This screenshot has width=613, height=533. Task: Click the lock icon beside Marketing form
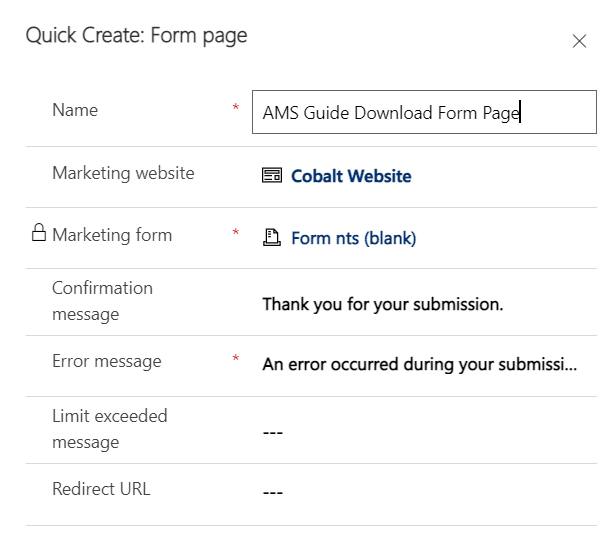pyautogui.click(x=38, y=234)
